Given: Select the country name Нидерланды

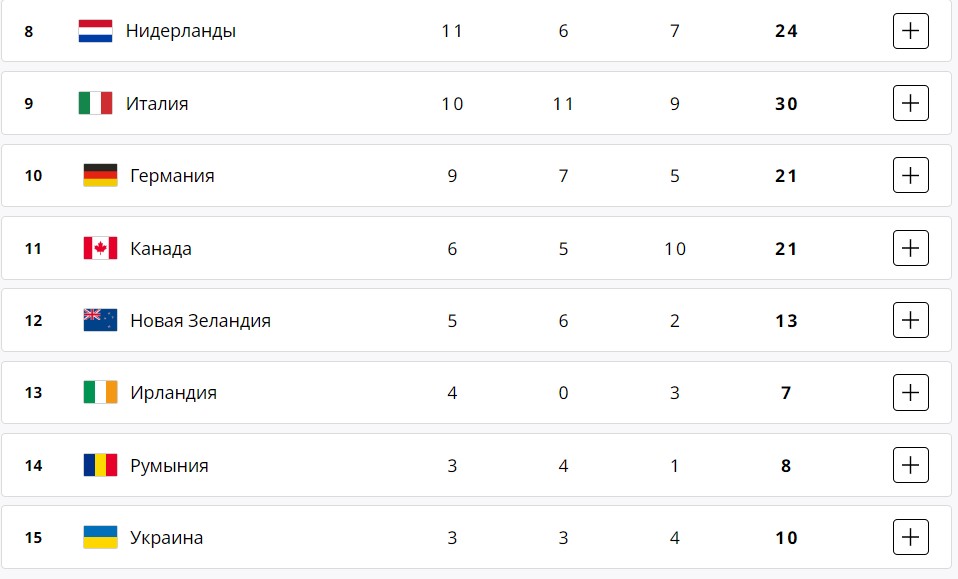Looking at the screenshot, I should 181,31.
